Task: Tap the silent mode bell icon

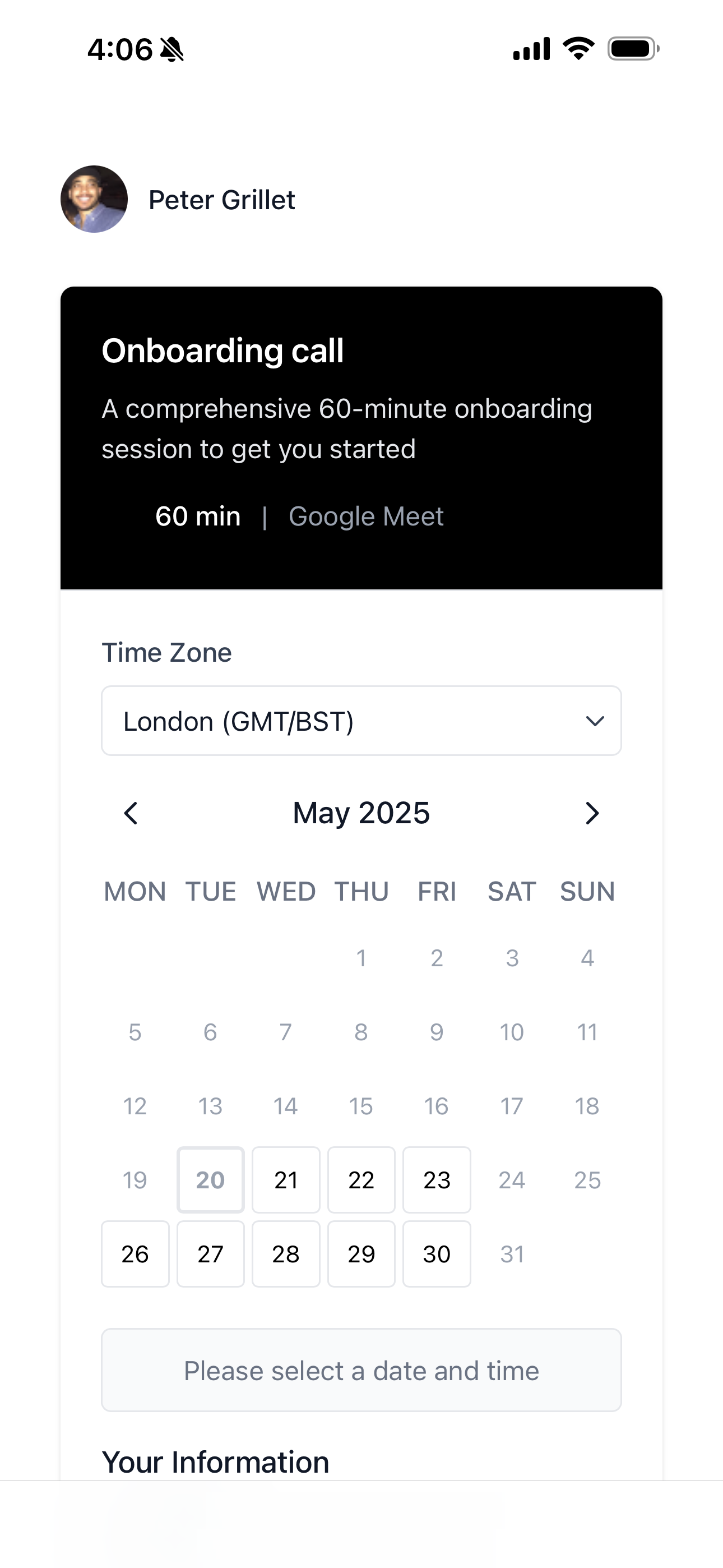Action: [172, 49]
